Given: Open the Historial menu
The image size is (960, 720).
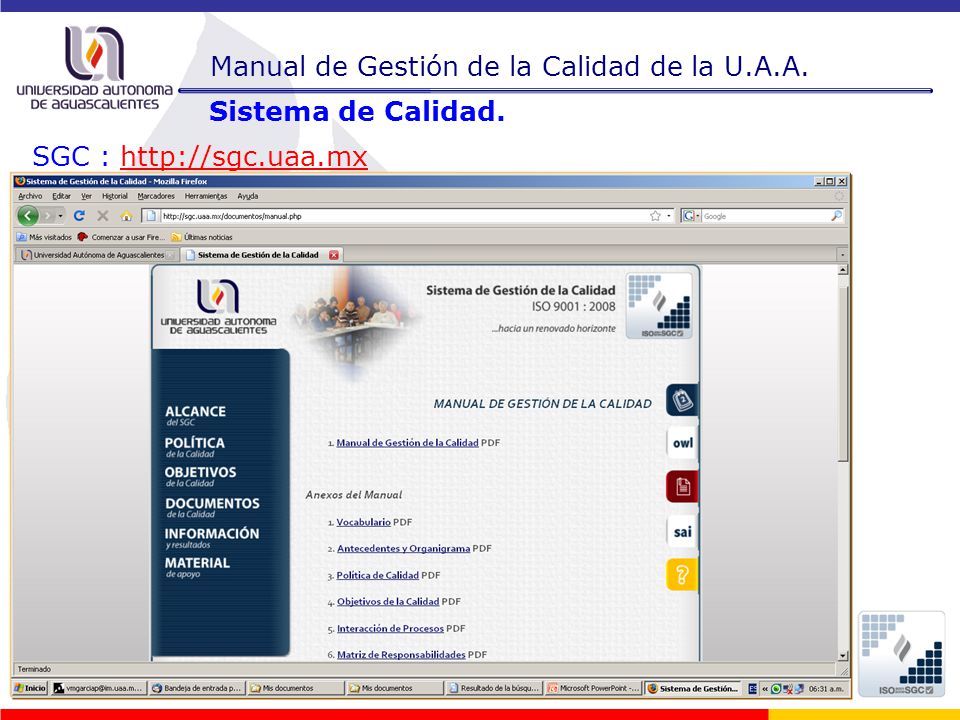Looking at the screenshot, I should tap(115, 196).
